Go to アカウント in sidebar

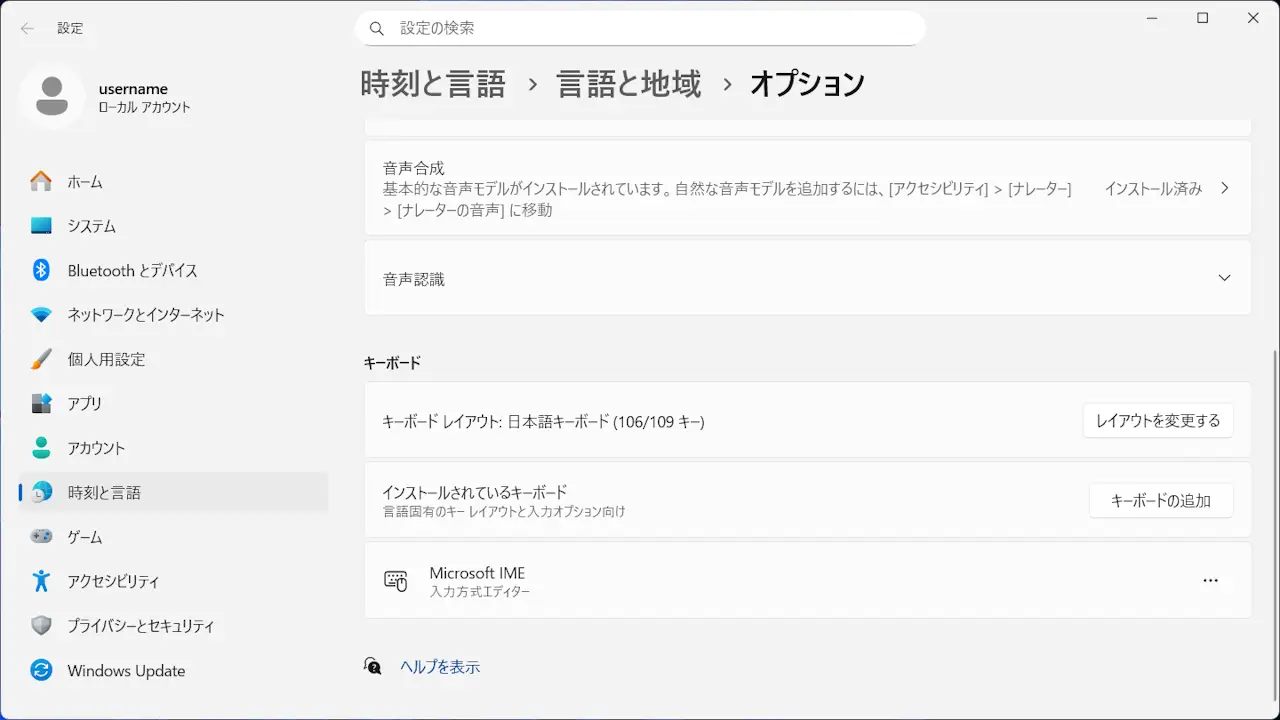tap(96, 448)
